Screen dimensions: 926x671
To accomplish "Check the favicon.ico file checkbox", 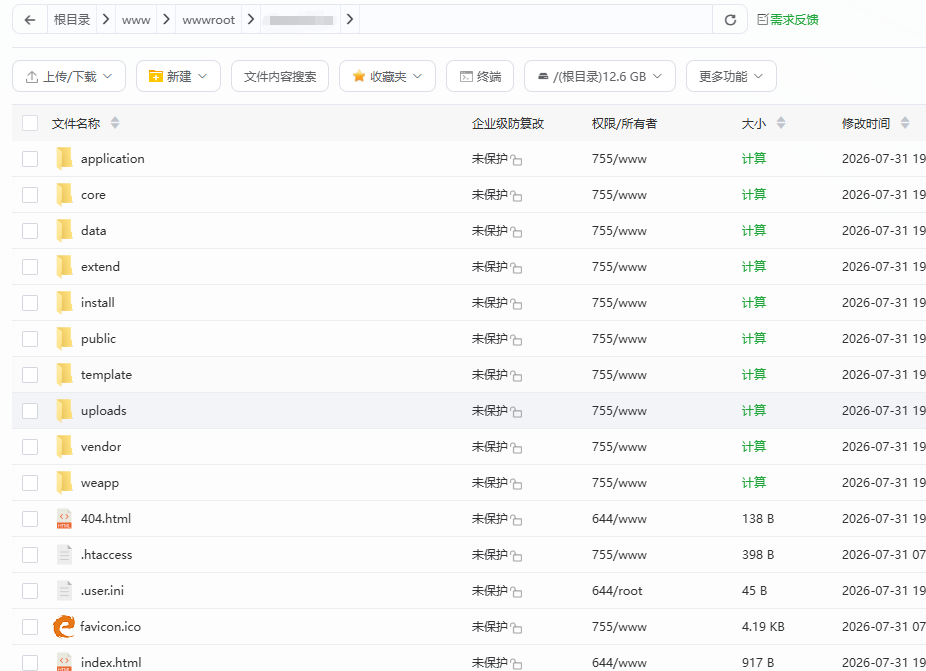I will (x=30, y=627).
